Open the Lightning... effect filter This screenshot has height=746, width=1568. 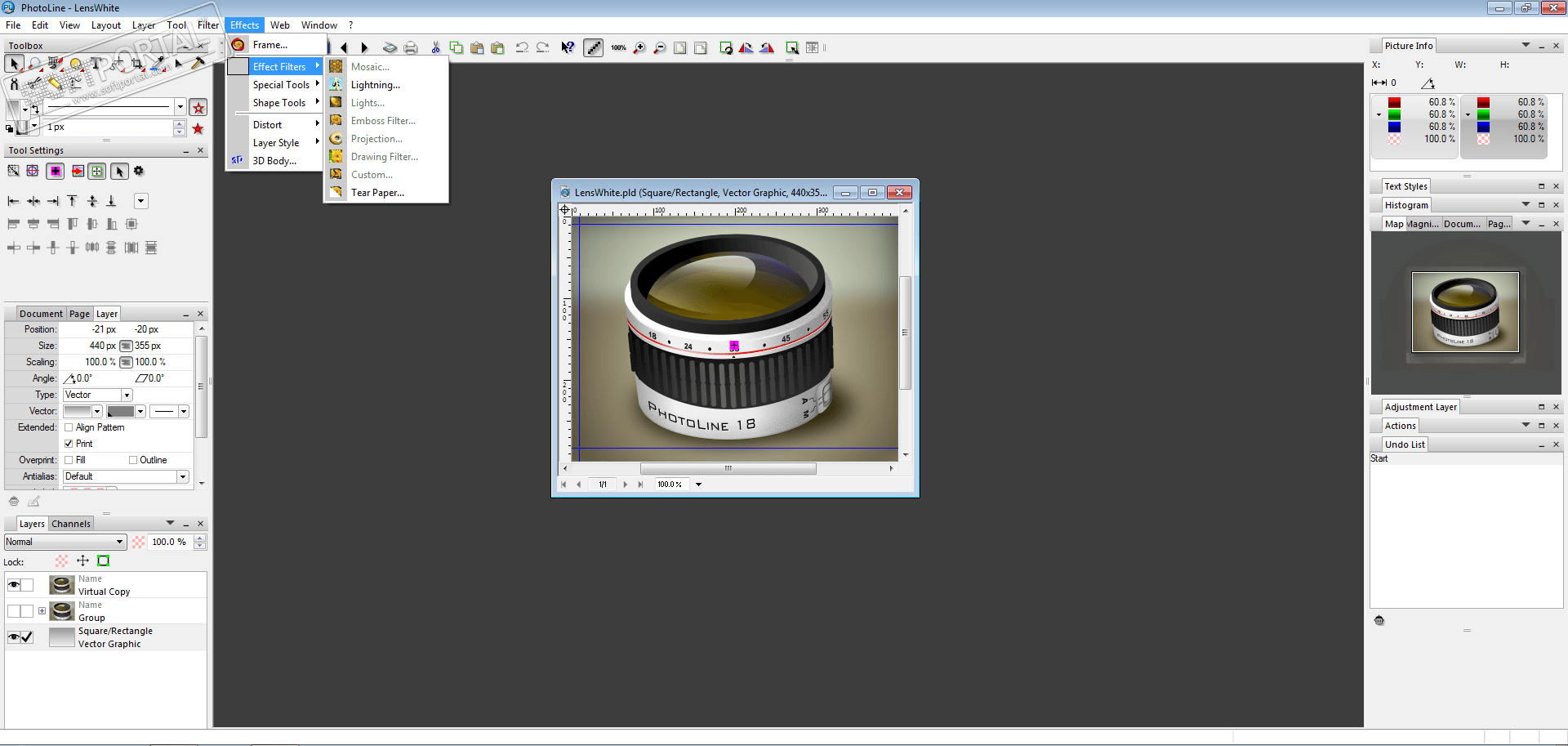(375, 85)
